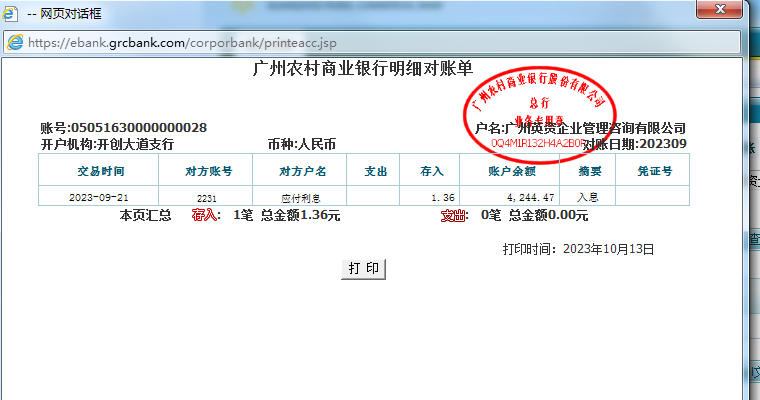
Task: Select the 应付利息 cell
Action: tap(300, 197)
